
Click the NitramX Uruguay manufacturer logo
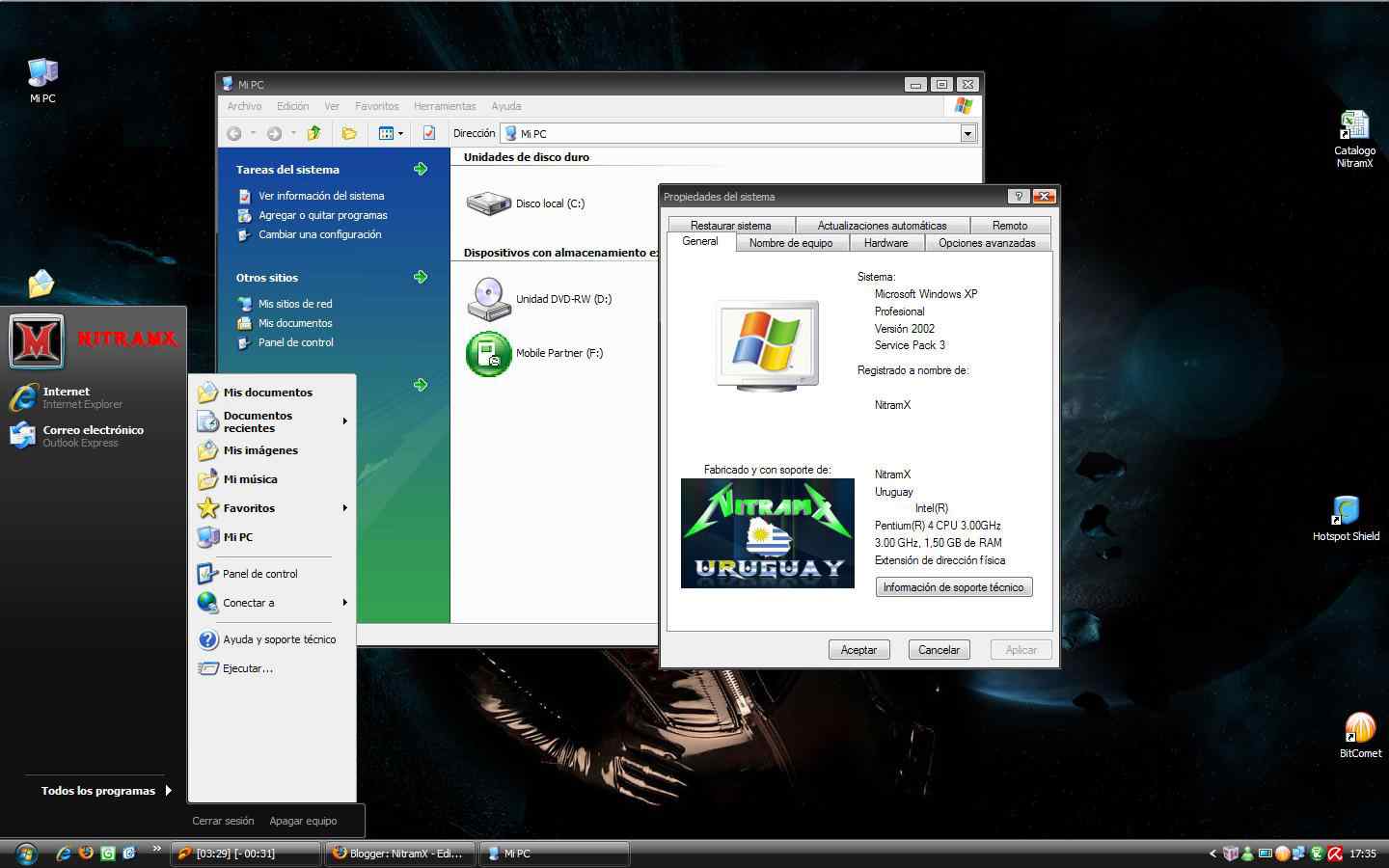pos(768,533)
